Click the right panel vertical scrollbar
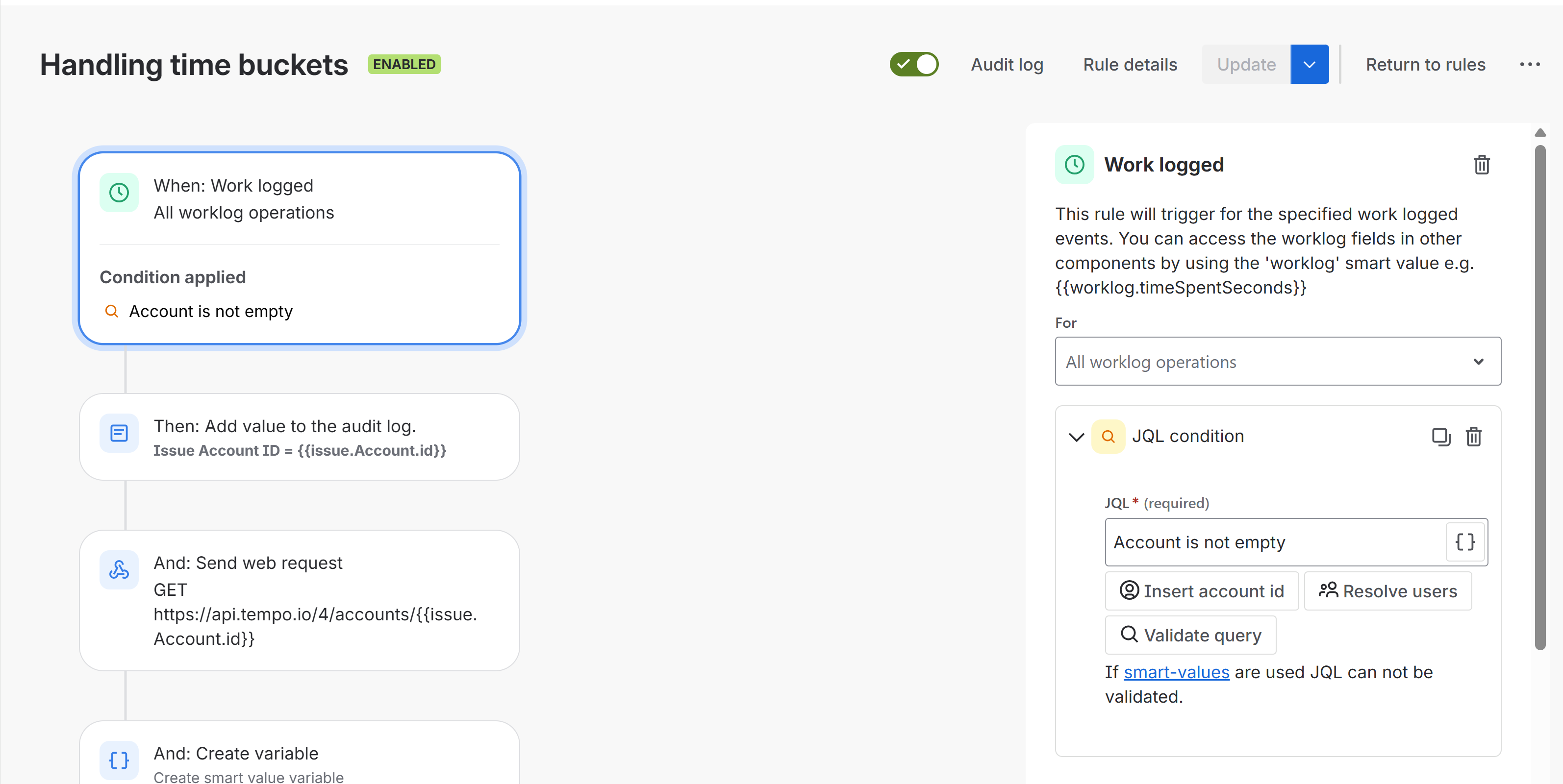This screenshot has width=1563, height=784. tap(1539, 394)
